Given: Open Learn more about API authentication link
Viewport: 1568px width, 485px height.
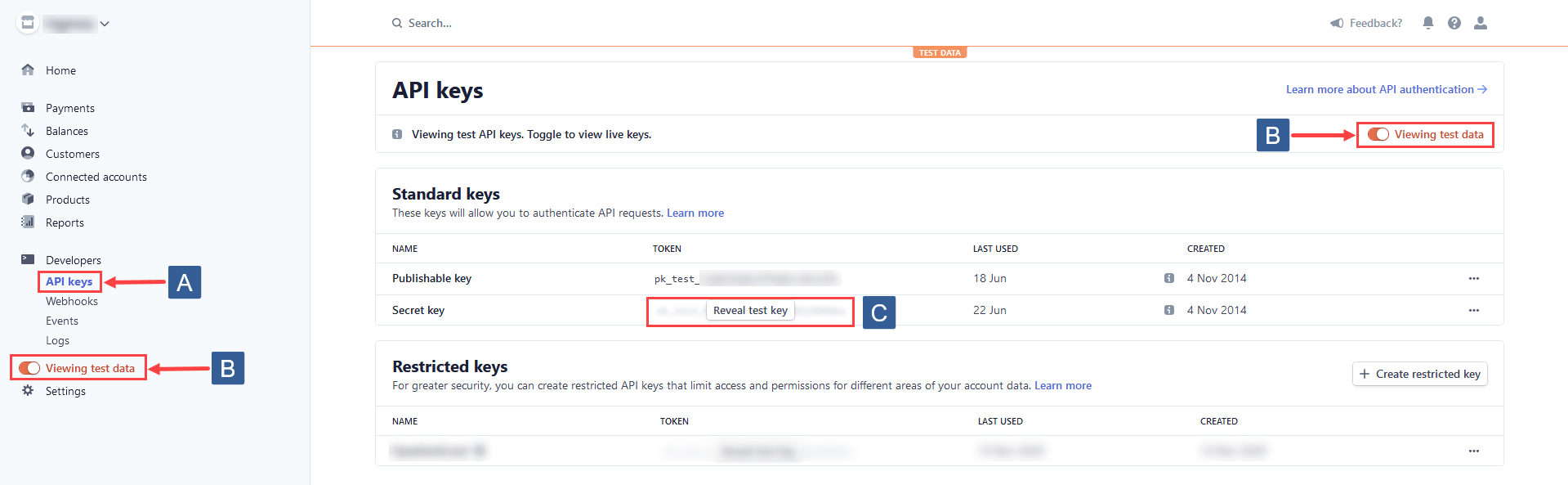Looking at the screenshot, I should click(1387, 89).
